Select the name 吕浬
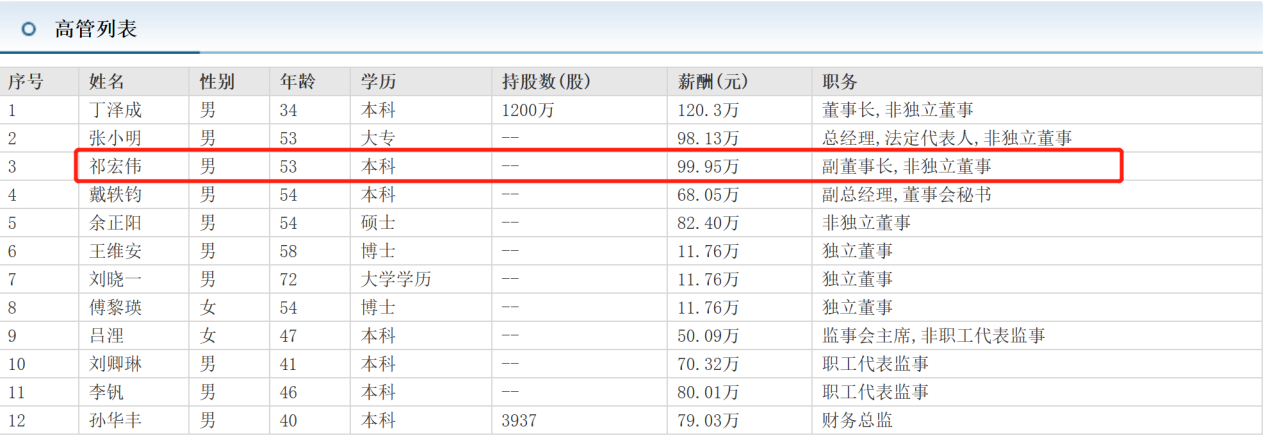The height and width of the screenshot is (438, 1268). point(106,336)
